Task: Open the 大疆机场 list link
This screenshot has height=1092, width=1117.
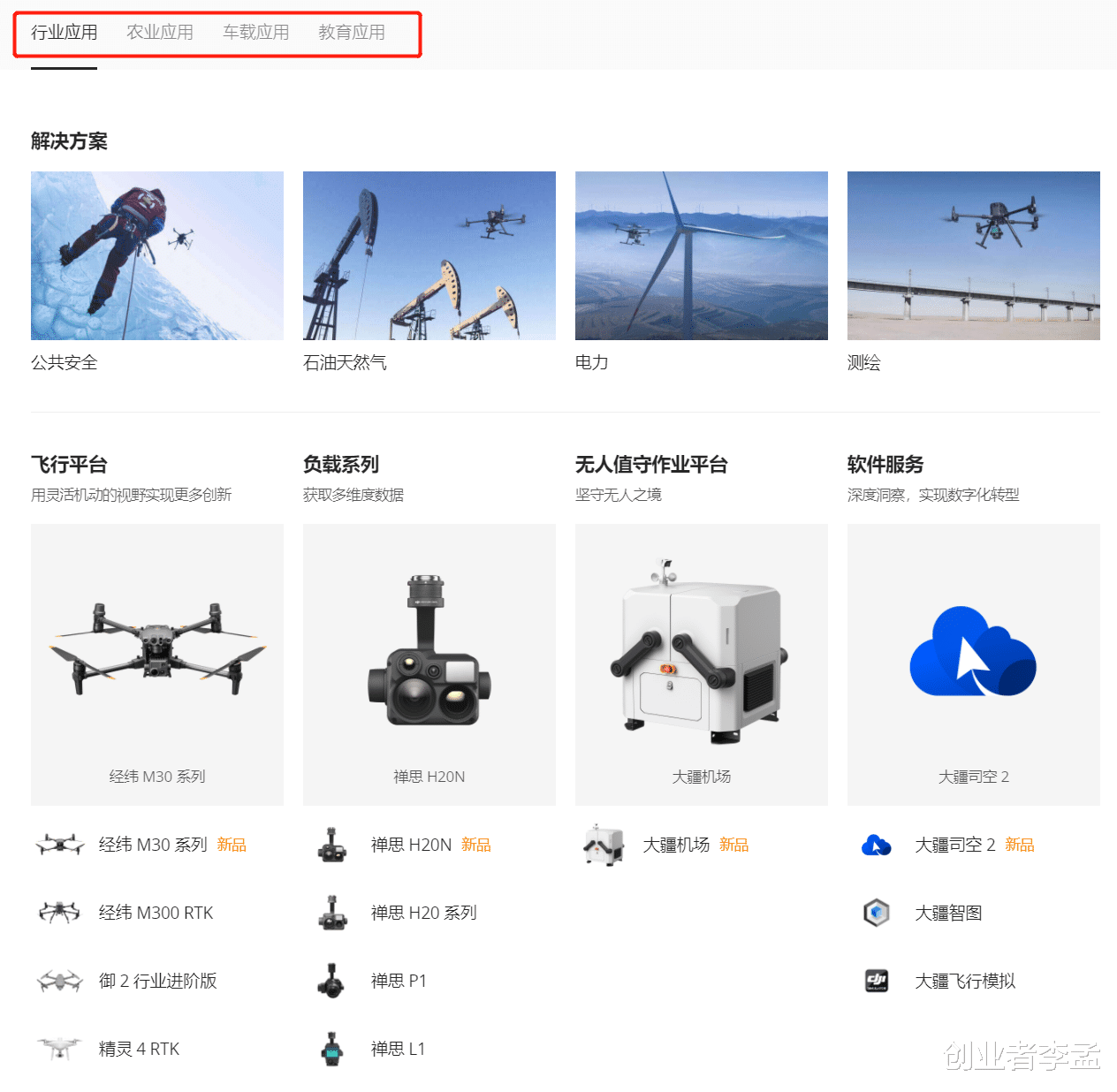Action: pyautogui.click(x=677, y=845)
